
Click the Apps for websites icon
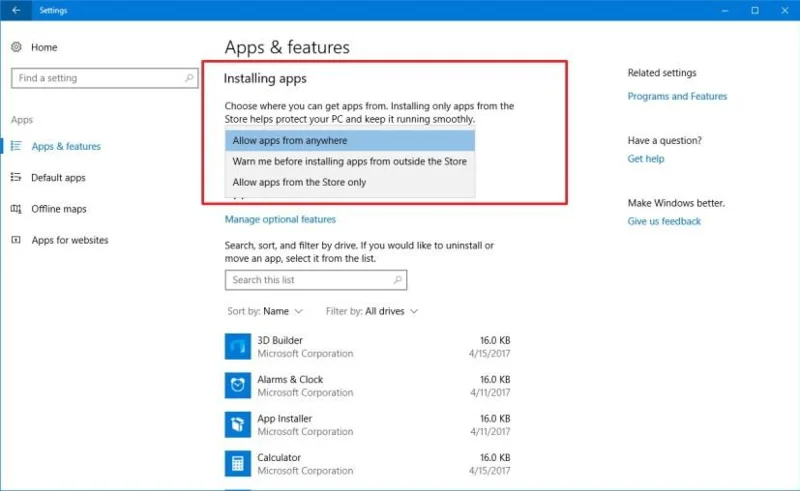tap(16, 240)
